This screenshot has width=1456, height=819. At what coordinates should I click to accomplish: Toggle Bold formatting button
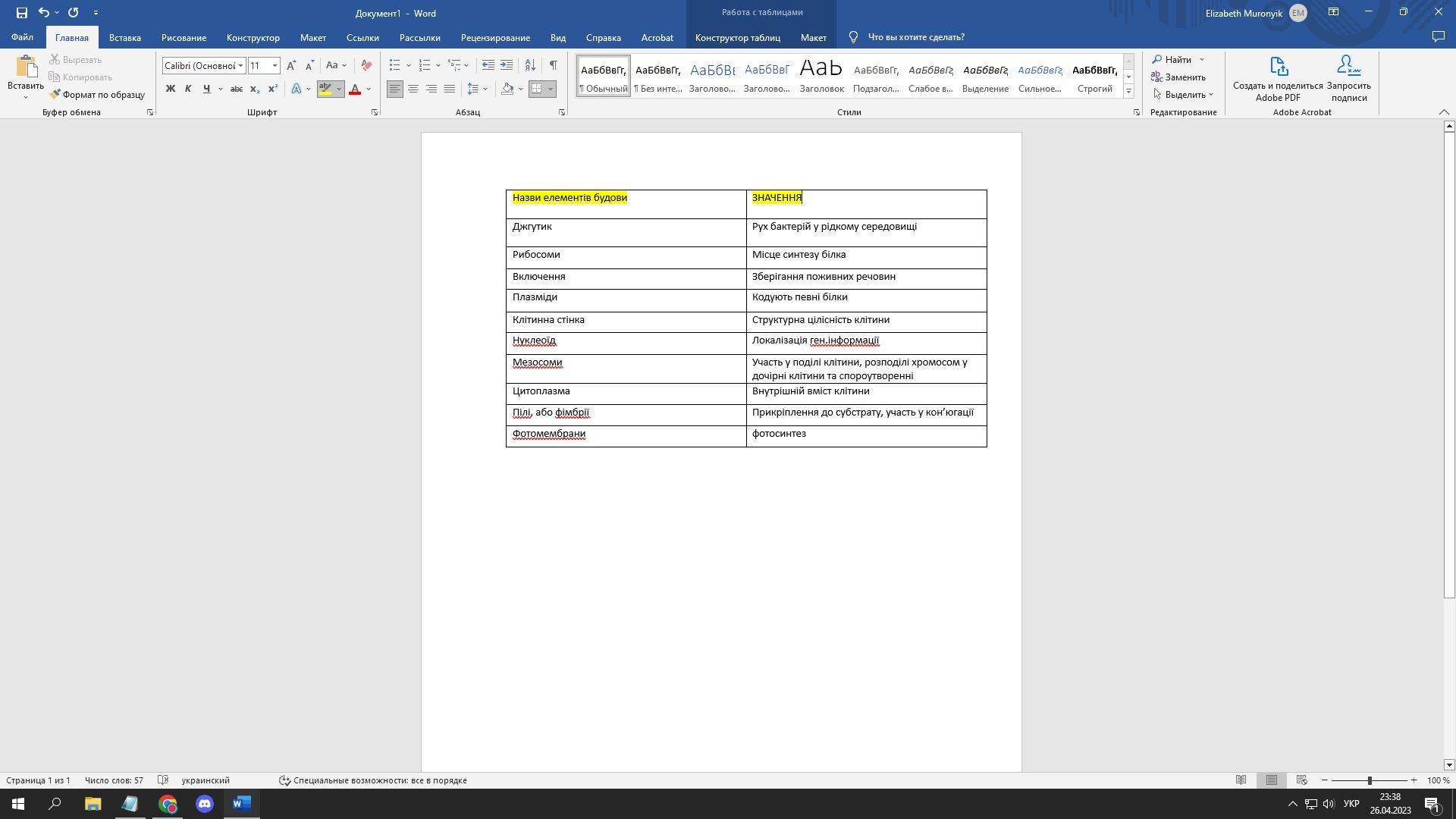click(171, 89)
